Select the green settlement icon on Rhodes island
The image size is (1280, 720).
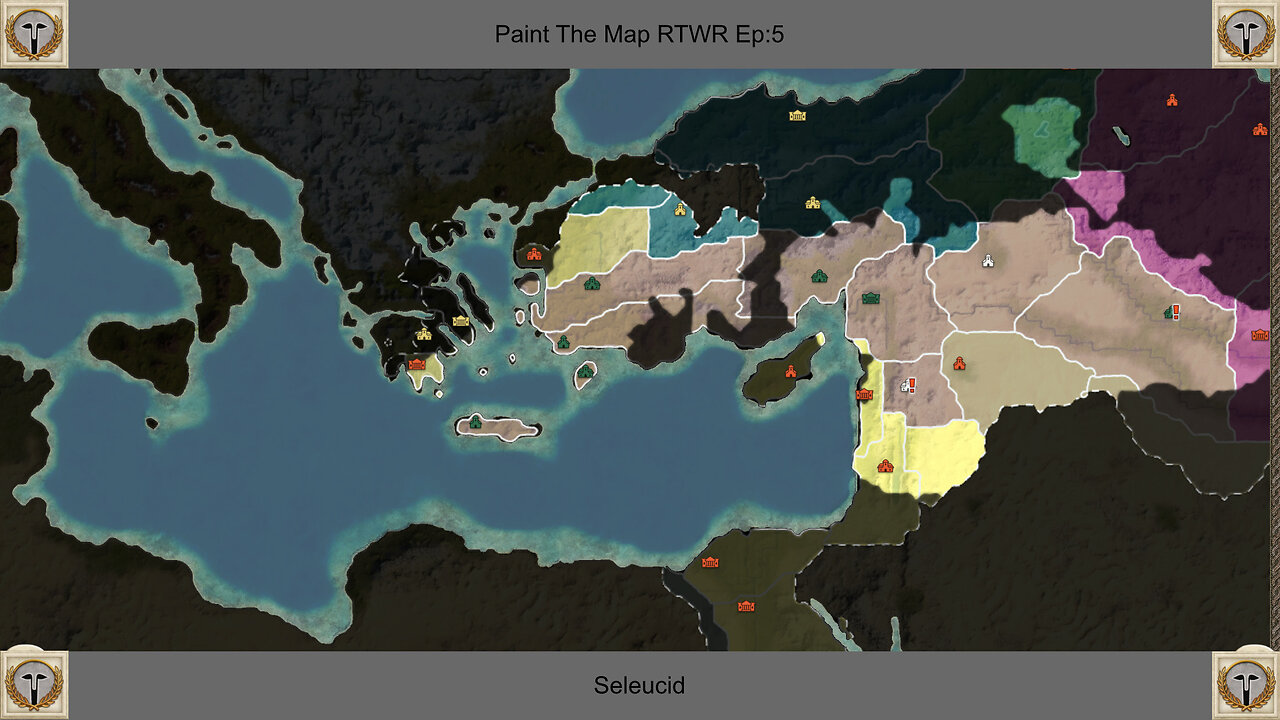click(x=585, y=372)
